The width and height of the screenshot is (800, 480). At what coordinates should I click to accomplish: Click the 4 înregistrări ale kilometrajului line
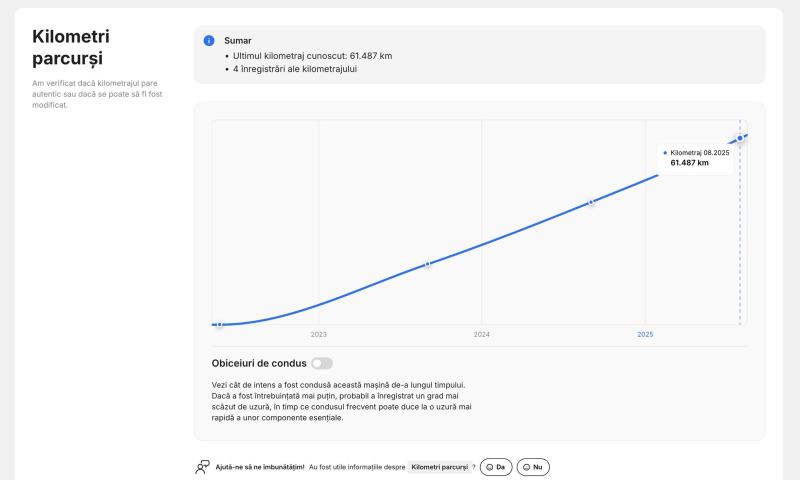pos(295,69)
